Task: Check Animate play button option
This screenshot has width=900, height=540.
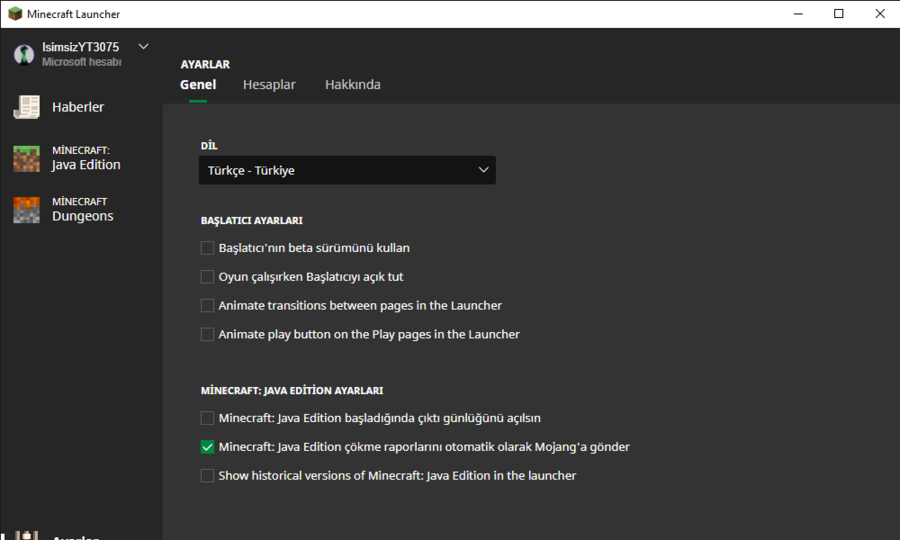Action: click(207, 334)
